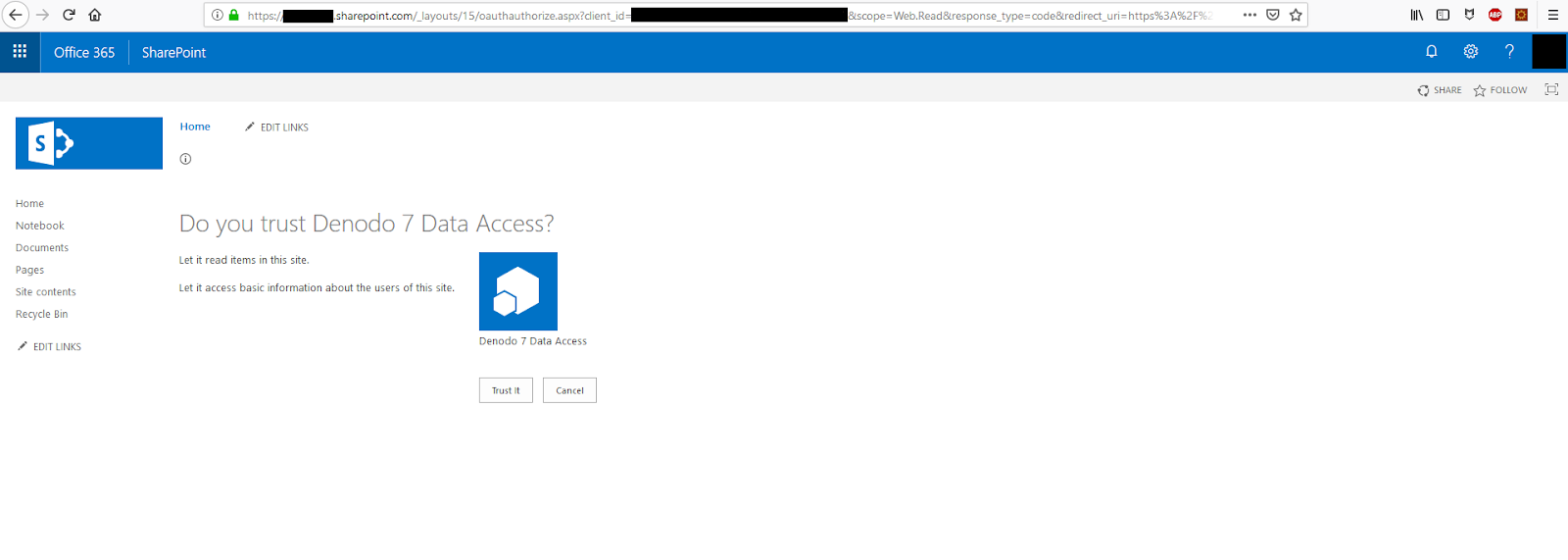Image resolution: width=1568 pixels, height=560 pixels.
Task: Click EDIT LINKS in the top navigation
Action: 276,127
